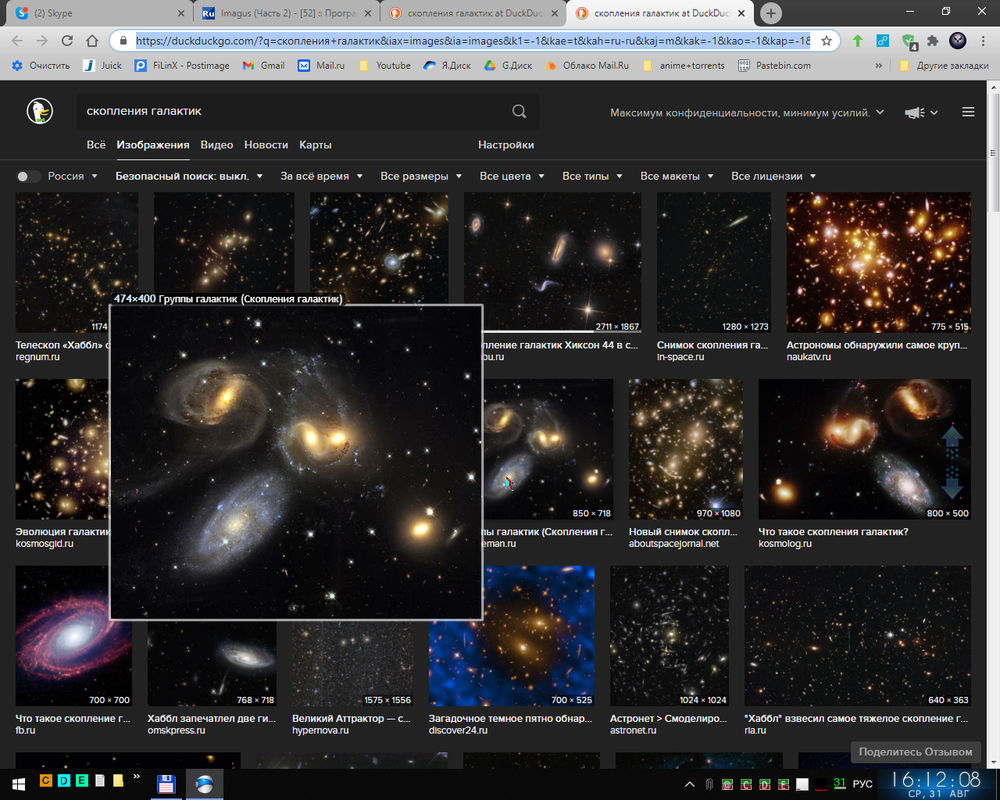The image size is (1000, 800).
Task: Open the Безопасный поиск dropdown
Action: pyautogui.click(x=189, y=176)
